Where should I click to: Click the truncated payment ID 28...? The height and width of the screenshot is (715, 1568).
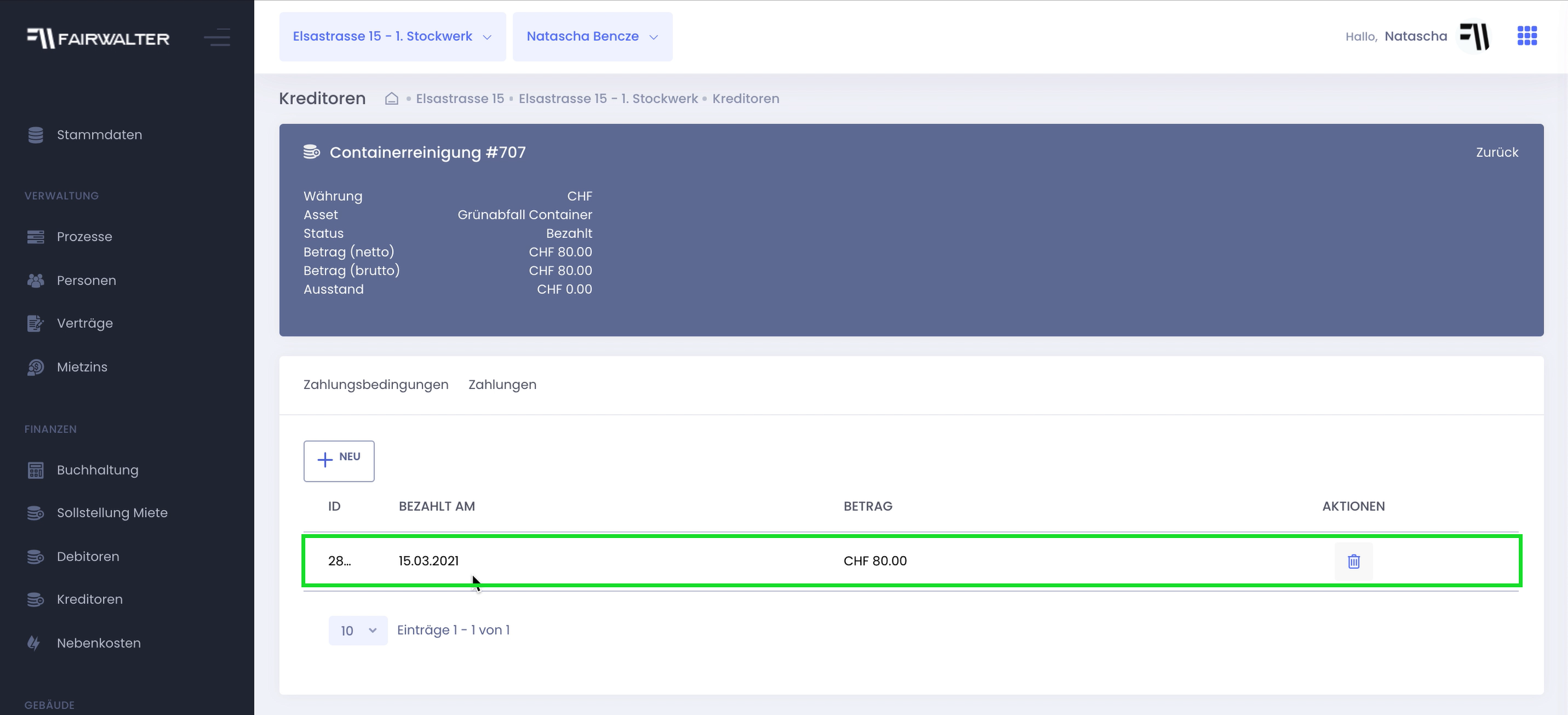click(x=340, y=561)
